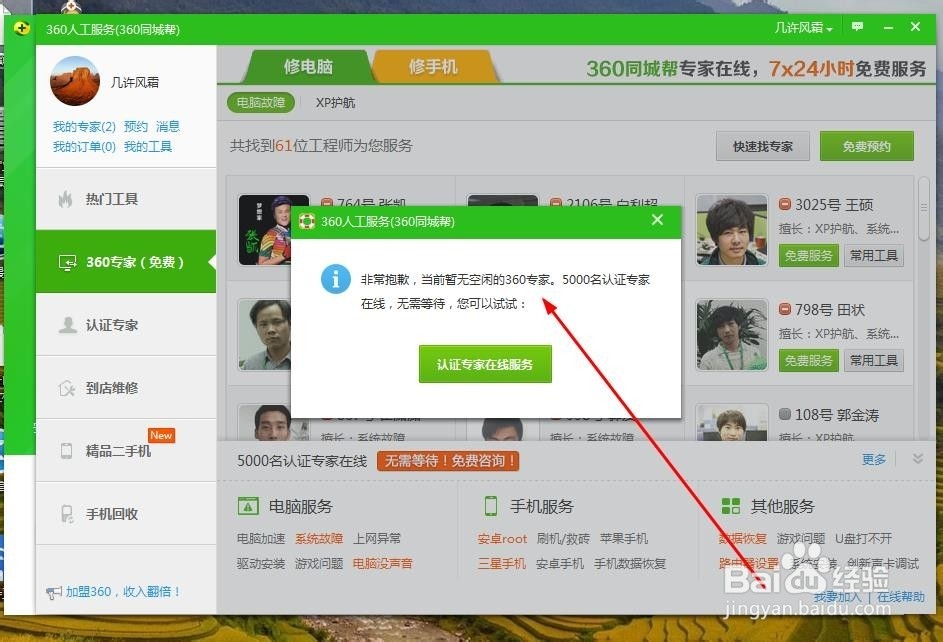Click the blue info icon in dialog

point(336,279)
